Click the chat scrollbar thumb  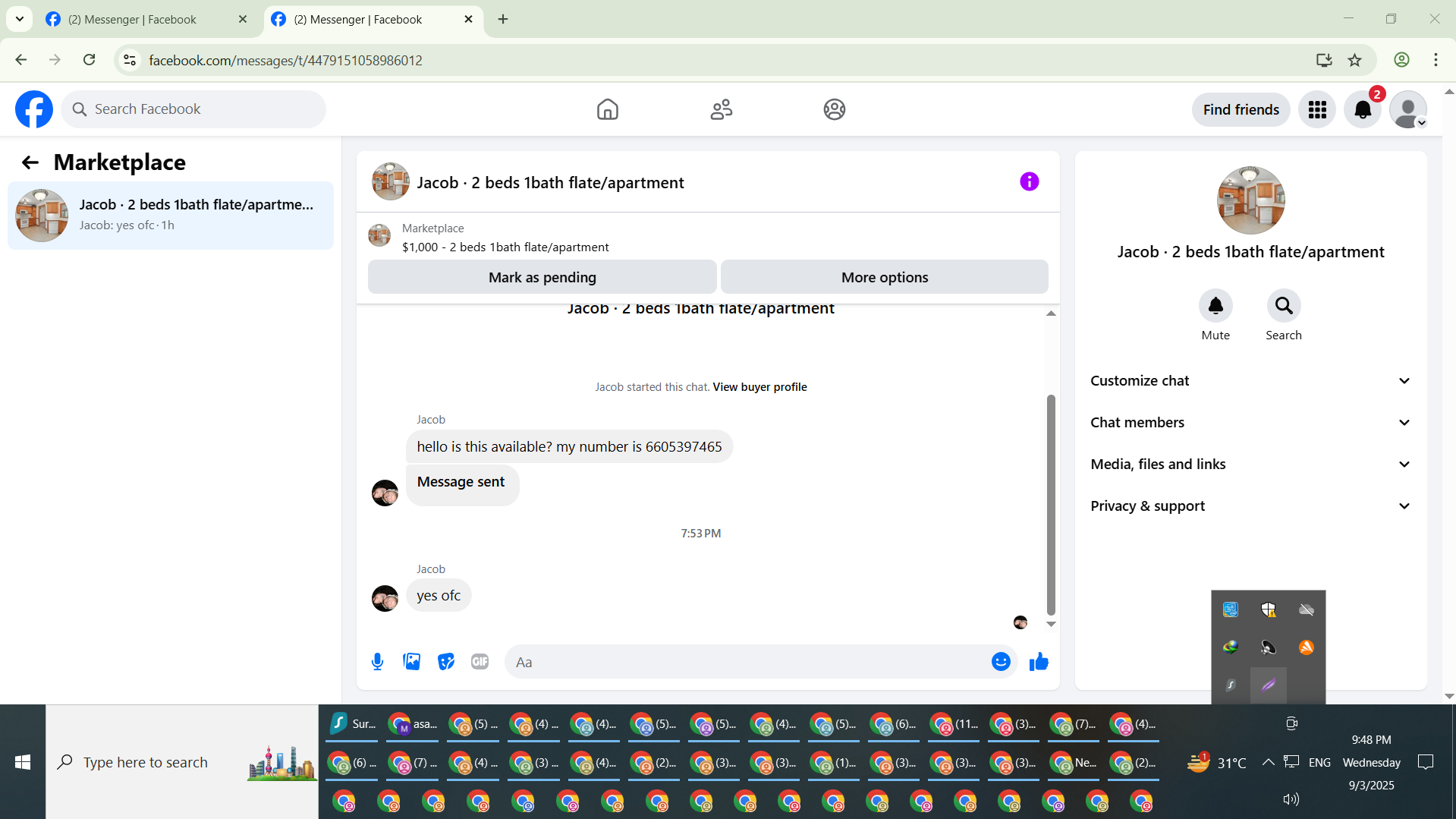(1051, 505)
